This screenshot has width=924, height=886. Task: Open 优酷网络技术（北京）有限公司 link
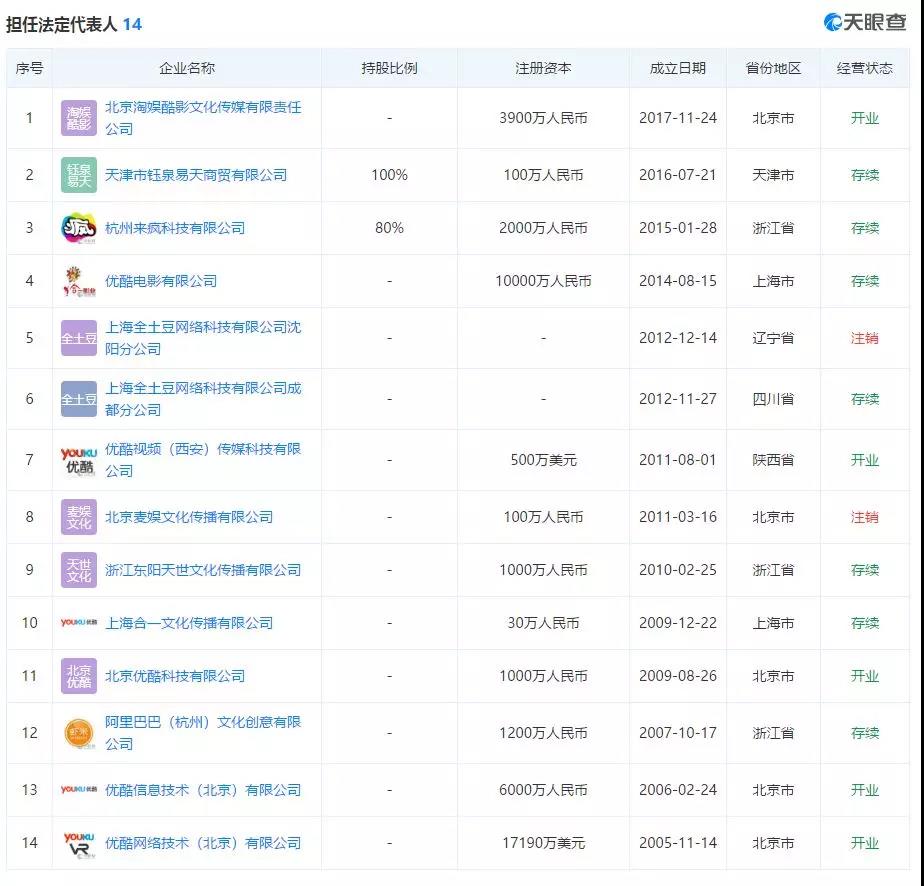(203, 843)
